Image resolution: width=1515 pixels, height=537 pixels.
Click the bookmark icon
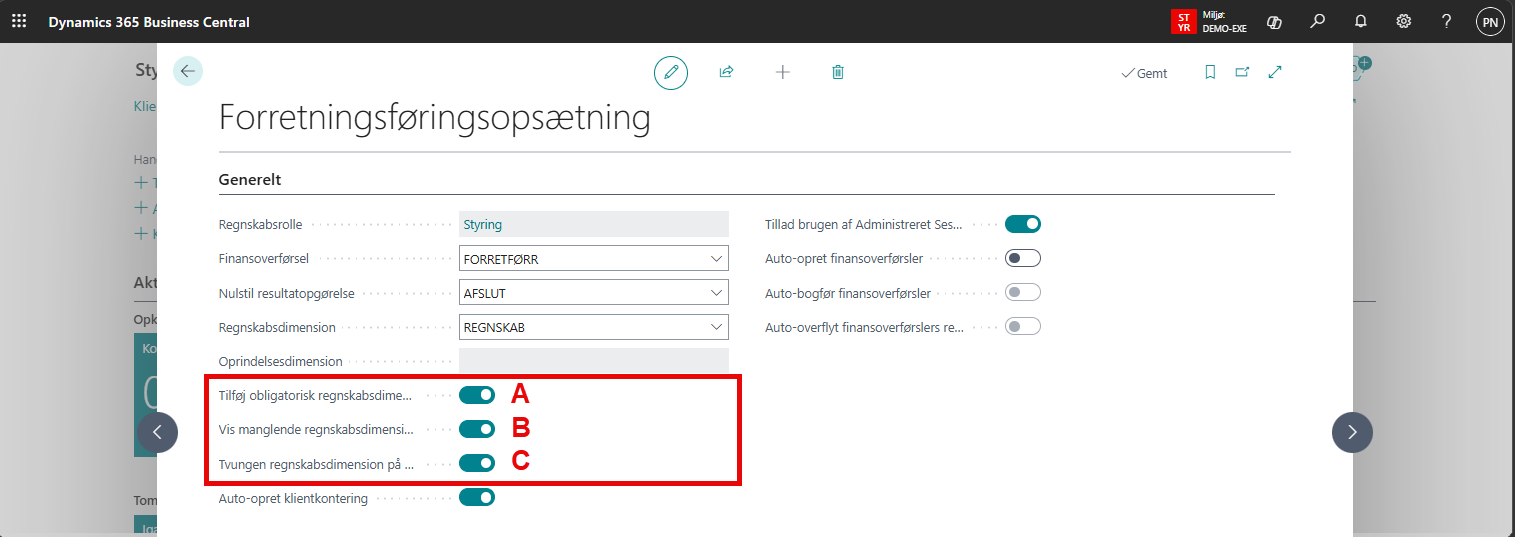pos(1210,72)
